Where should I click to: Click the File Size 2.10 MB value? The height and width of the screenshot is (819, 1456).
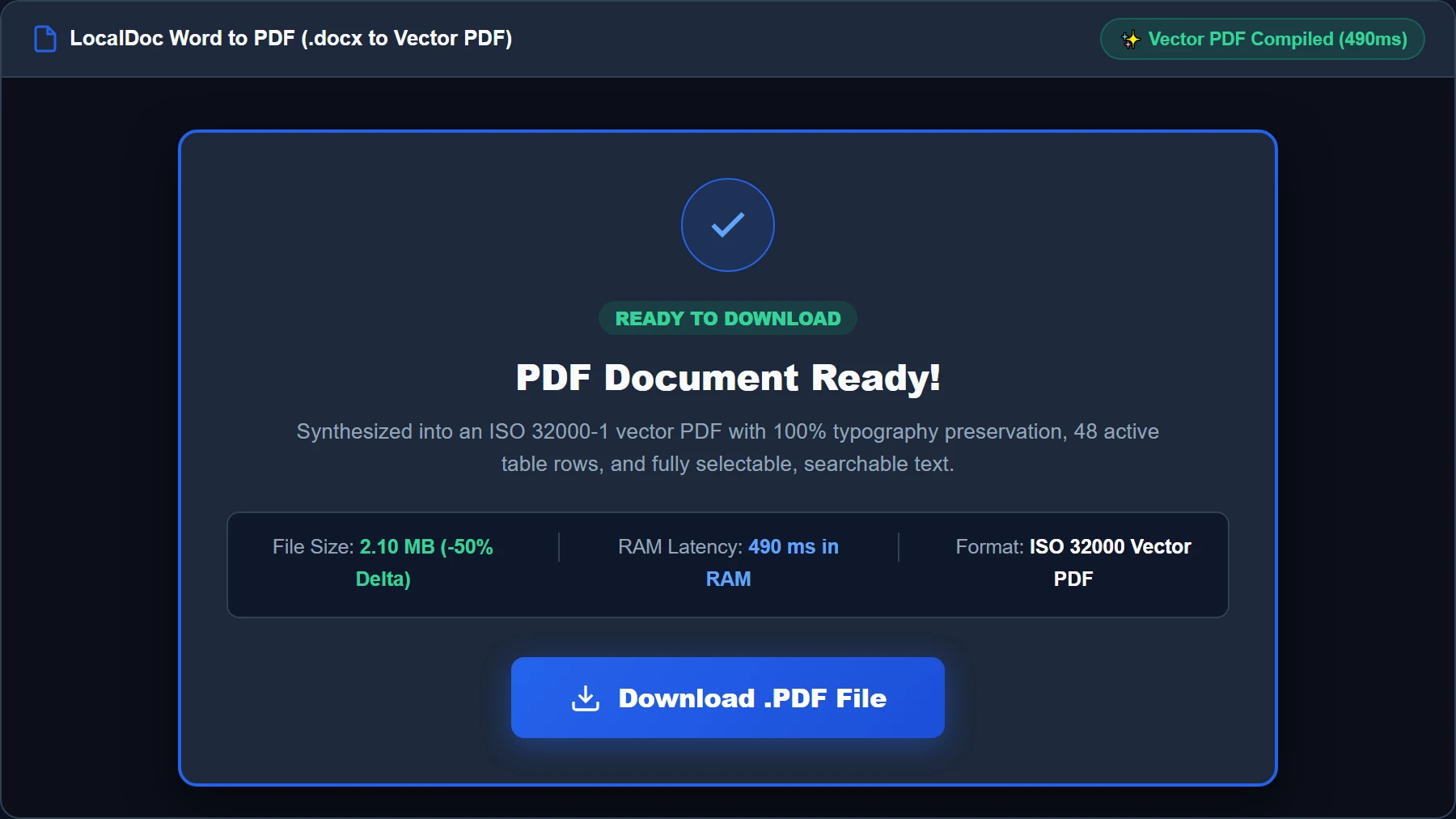[x=425, y=562]
